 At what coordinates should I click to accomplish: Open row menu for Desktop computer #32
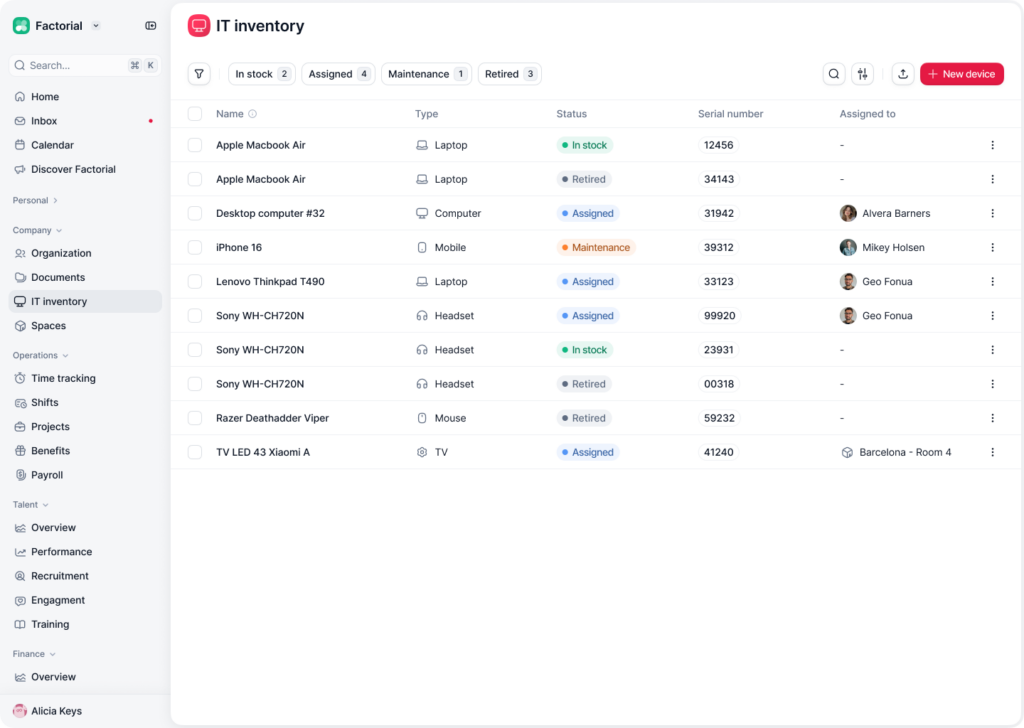point(993,214)
